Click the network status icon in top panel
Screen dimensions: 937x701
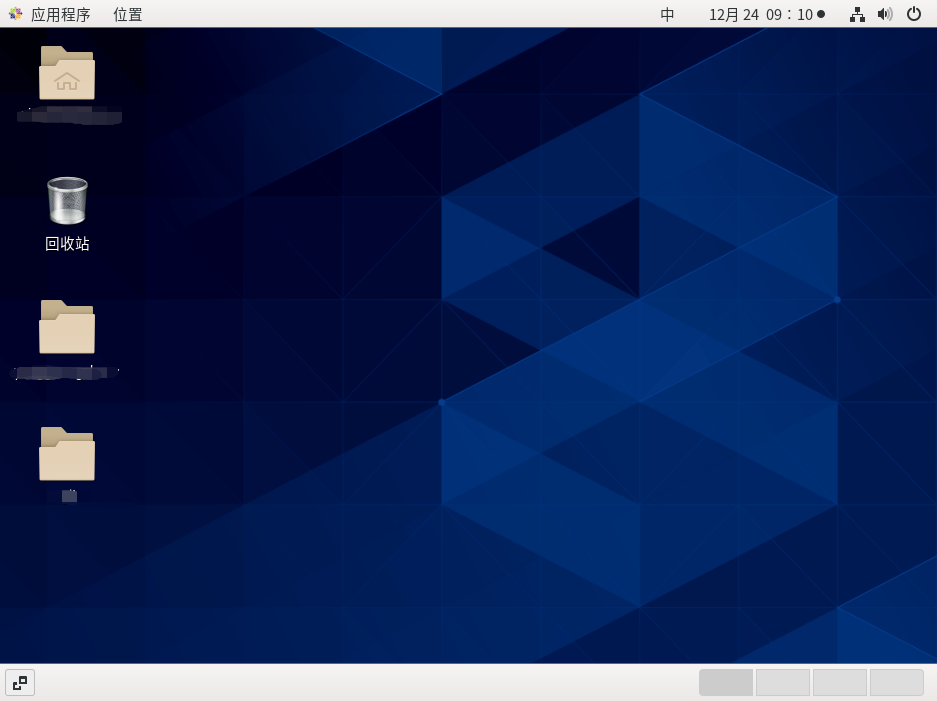[856, 14]
